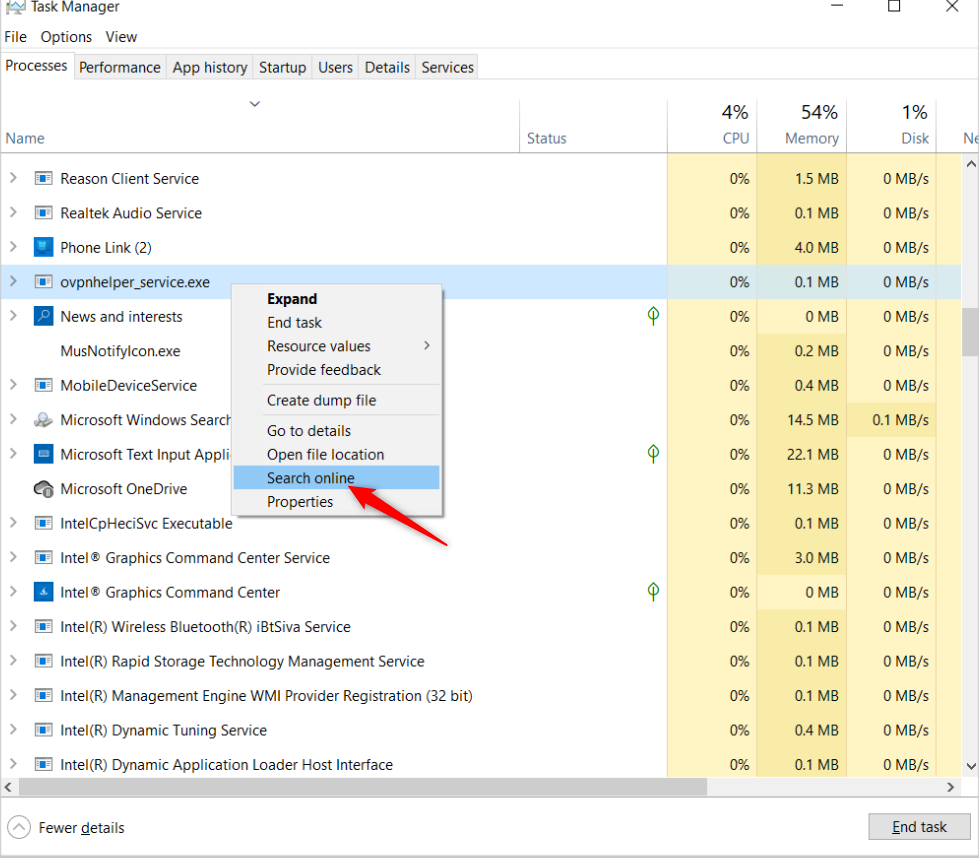Go to the Startup tab

click(x=282, y=67)
